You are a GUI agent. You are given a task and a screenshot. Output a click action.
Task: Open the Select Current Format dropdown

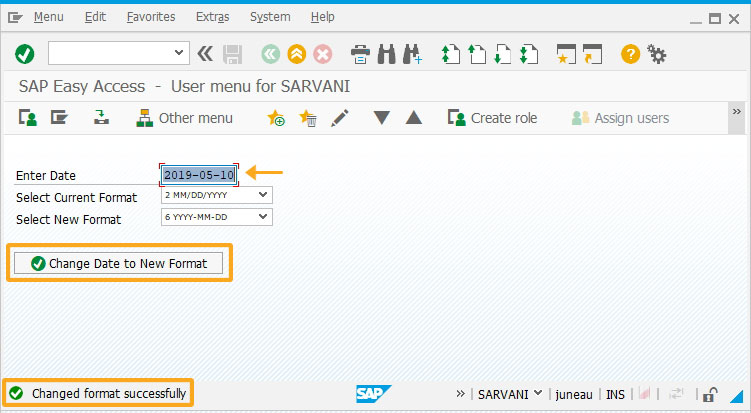(262, 195)
